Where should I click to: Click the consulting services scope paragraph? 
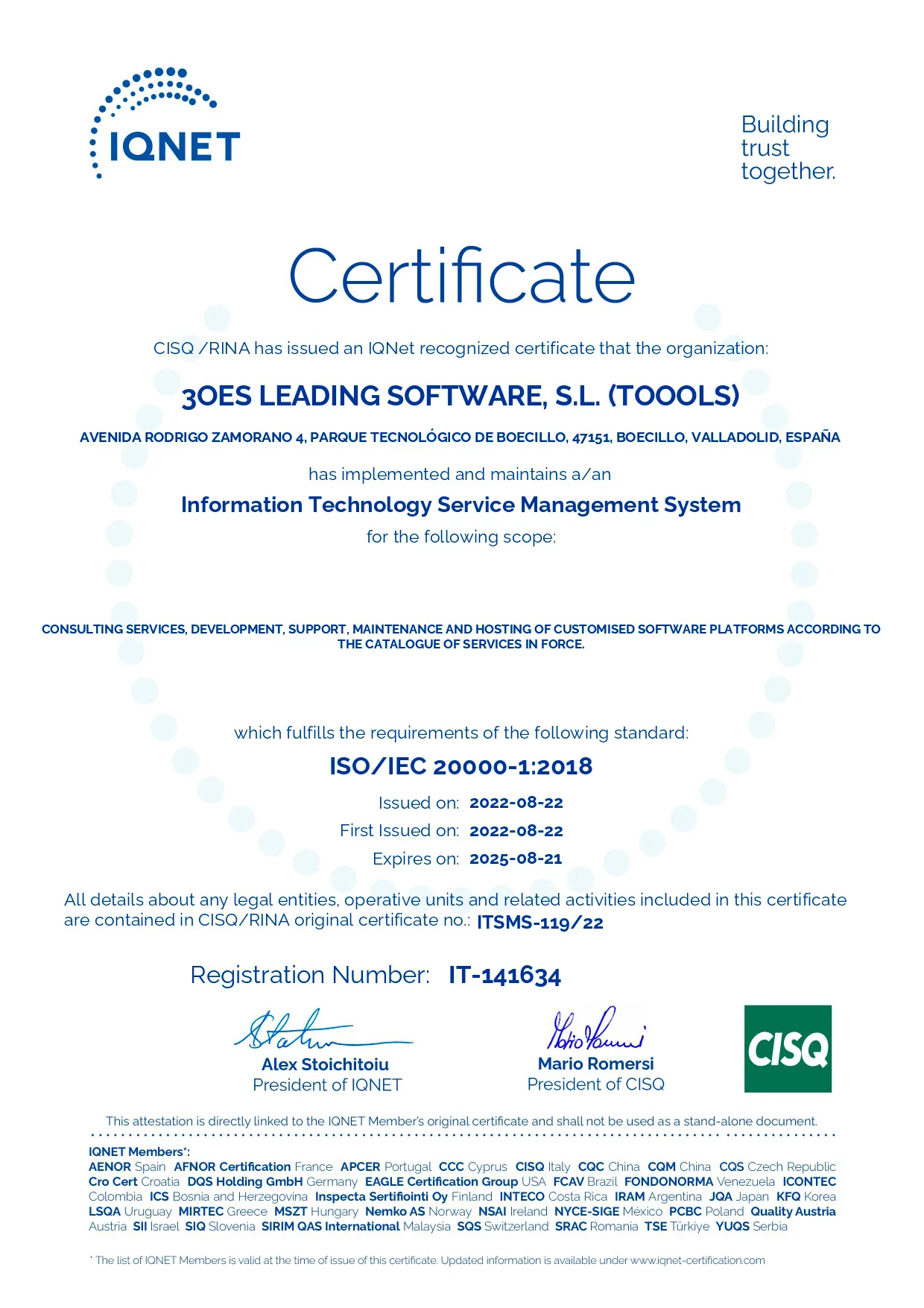(x=461, y=636)
